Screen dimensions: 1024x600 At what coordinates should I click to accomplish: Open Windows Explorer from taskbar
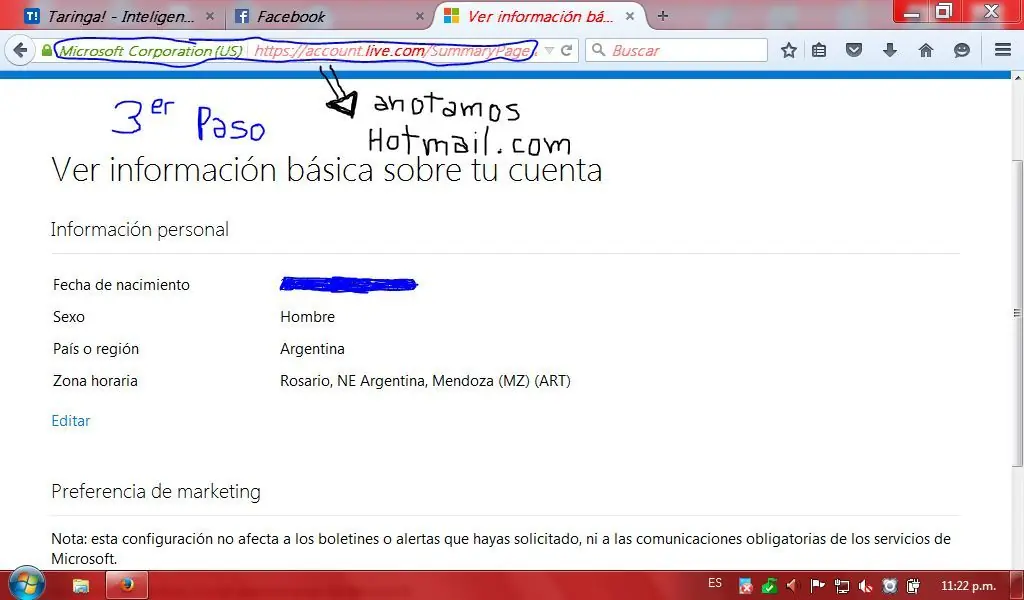point(80,586)
